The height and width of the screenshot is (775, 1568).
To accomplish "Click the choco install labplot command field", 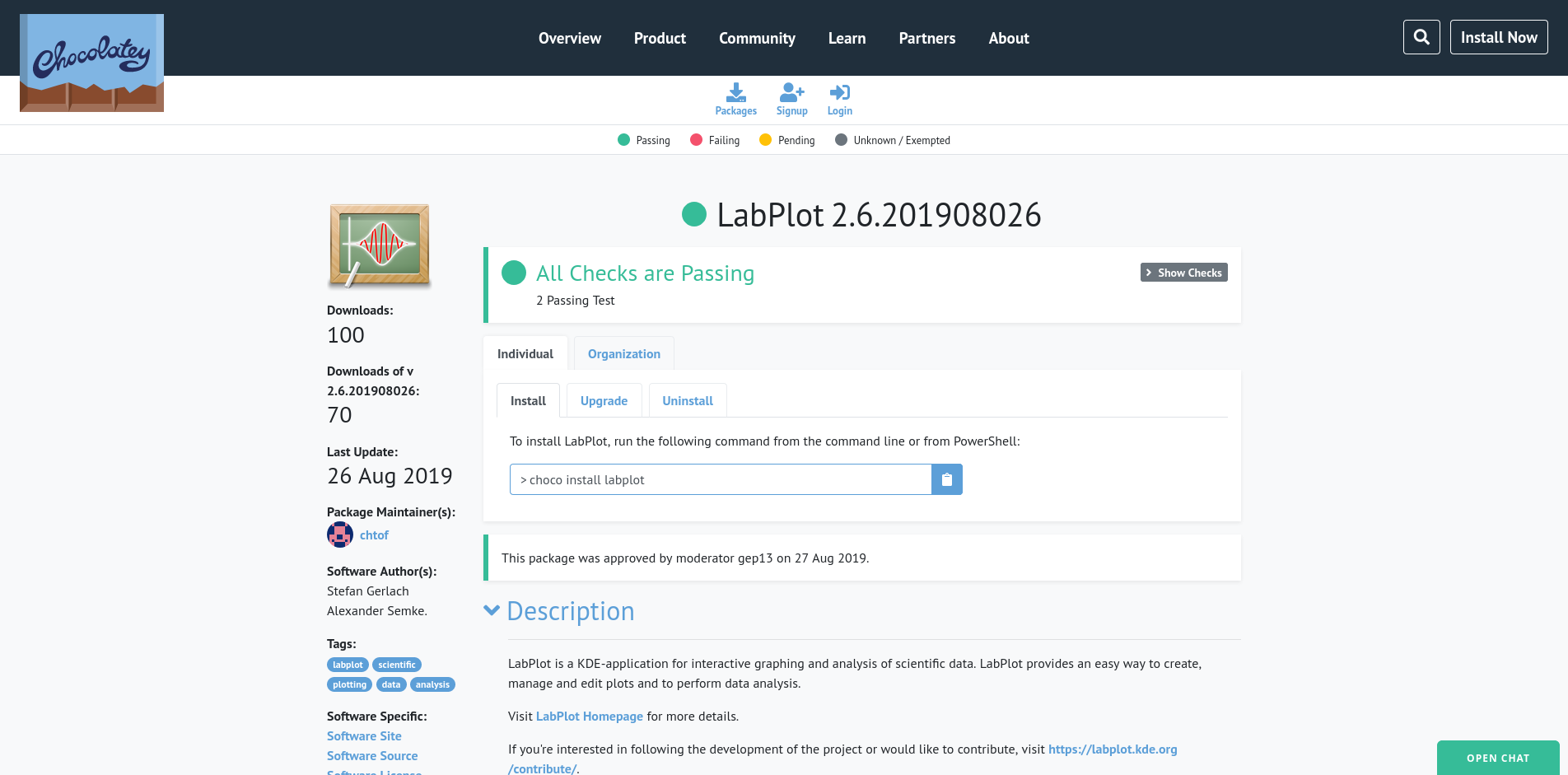I will coord(720,479).
